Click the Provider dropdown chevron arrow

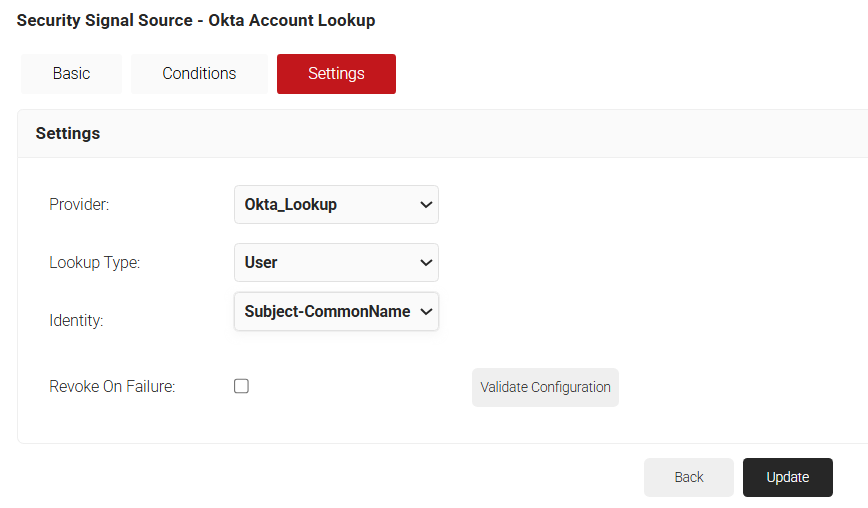(x=426, y=205)
